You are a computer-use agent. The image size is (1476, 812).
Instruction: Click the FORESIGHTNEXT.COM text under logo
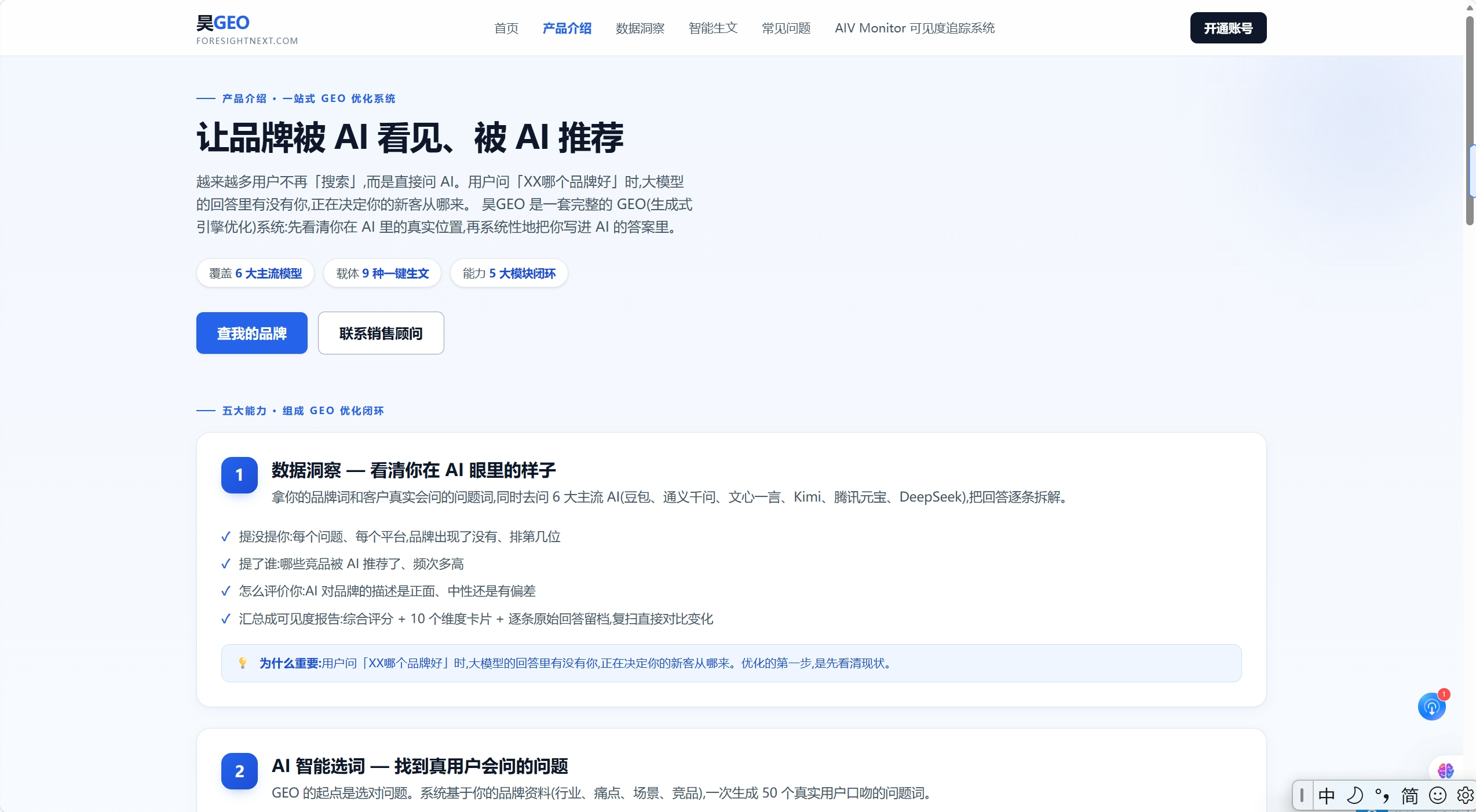[x=247, y=41]
